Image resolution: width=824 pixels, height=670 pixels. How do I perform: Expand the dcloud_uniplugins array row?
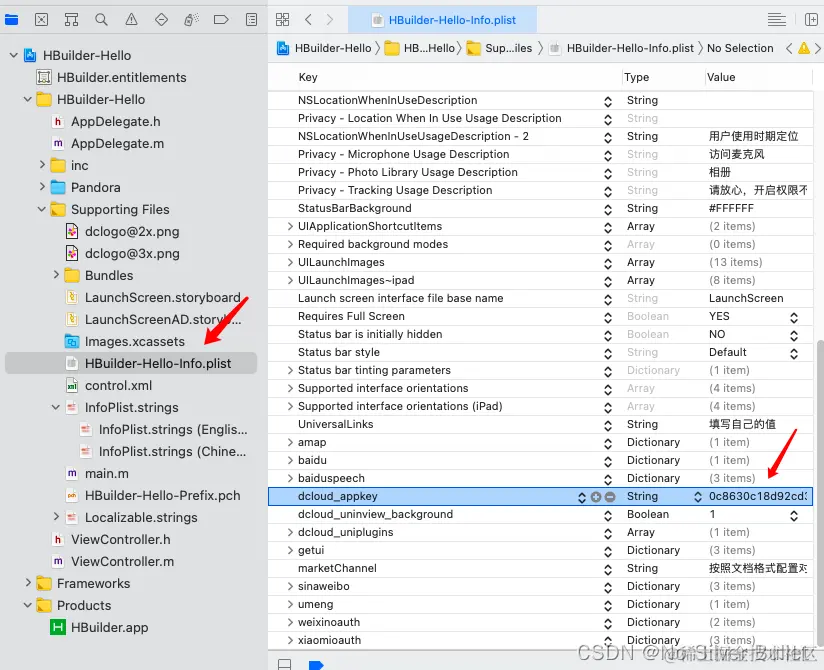pos(290,532)
